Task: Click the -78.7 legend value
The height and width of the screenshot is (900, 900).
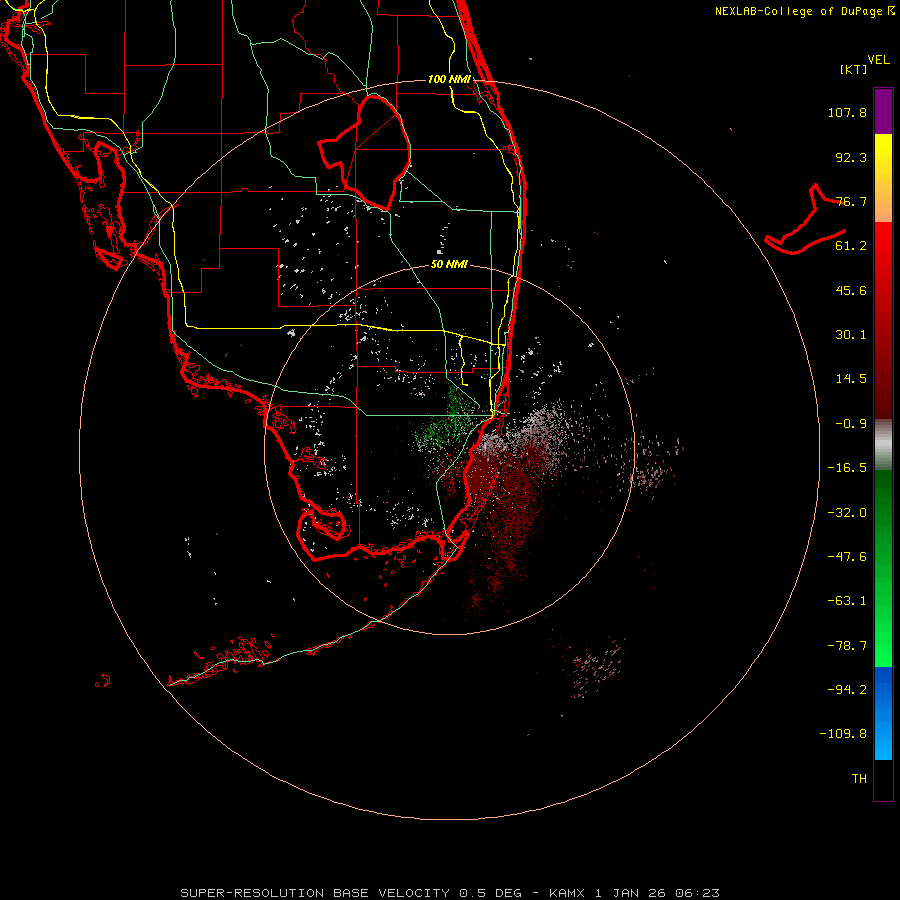Action: (x=847, y=646)
